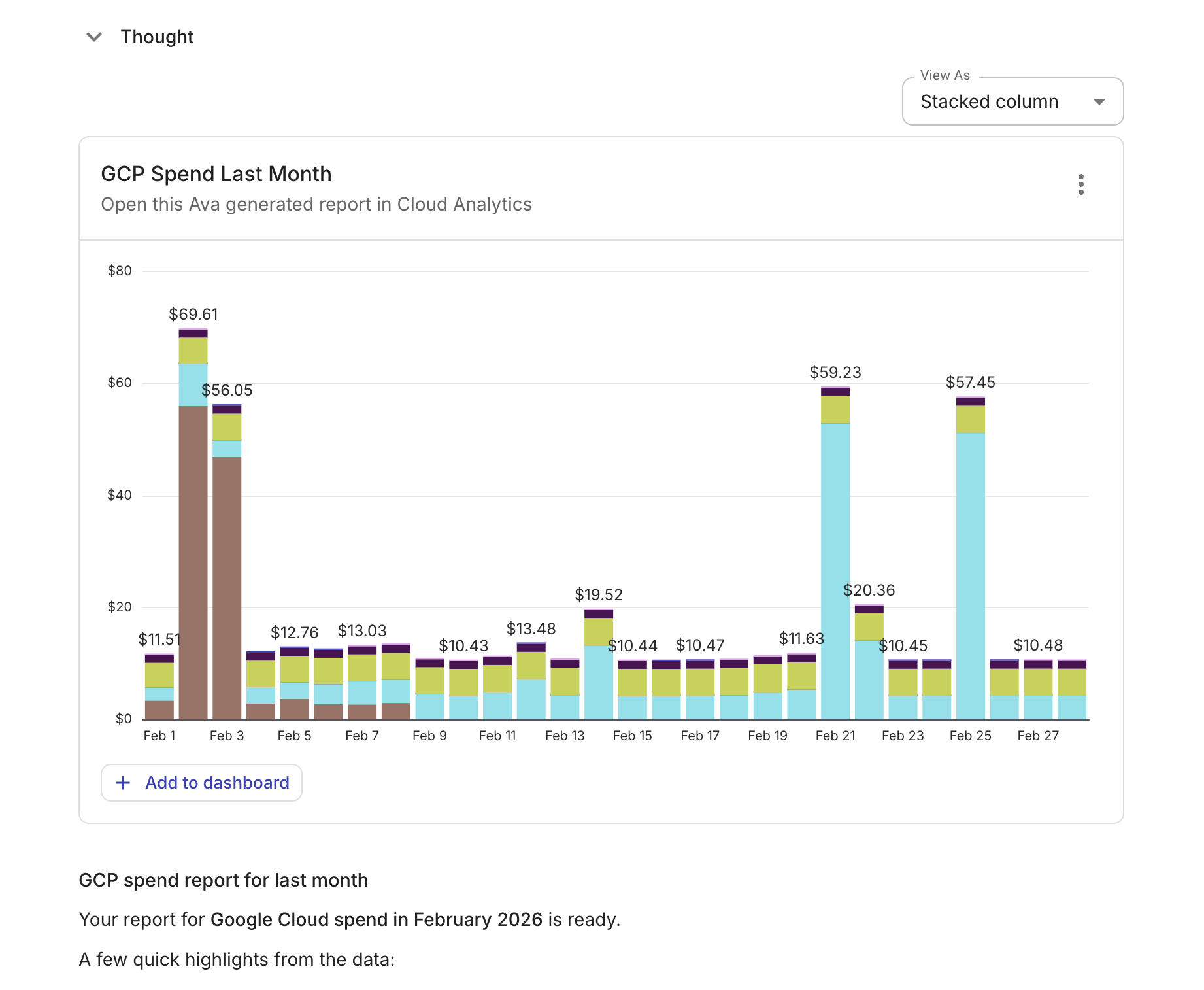
Task: Select the brown segment of the $69.61 bar
Action: tap(193, 562)
